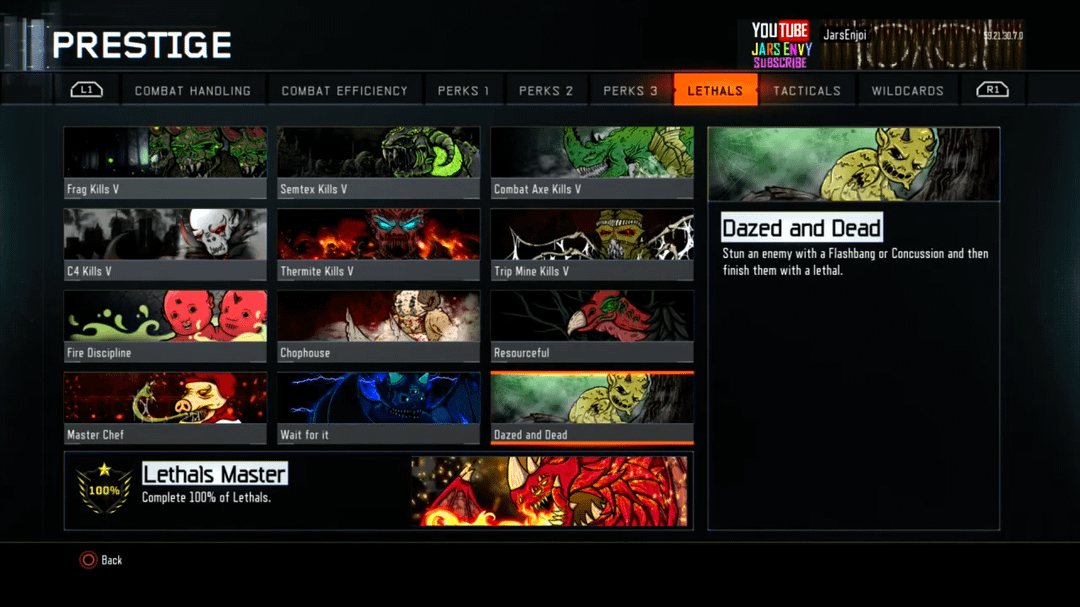Choose the Trip Mine Kills V card
Image resolution: width=1080 pixels, height=607 pixels.
592,245
